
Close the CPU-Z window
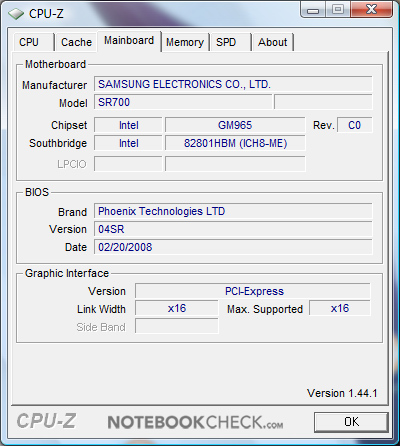tap(372, 9)
